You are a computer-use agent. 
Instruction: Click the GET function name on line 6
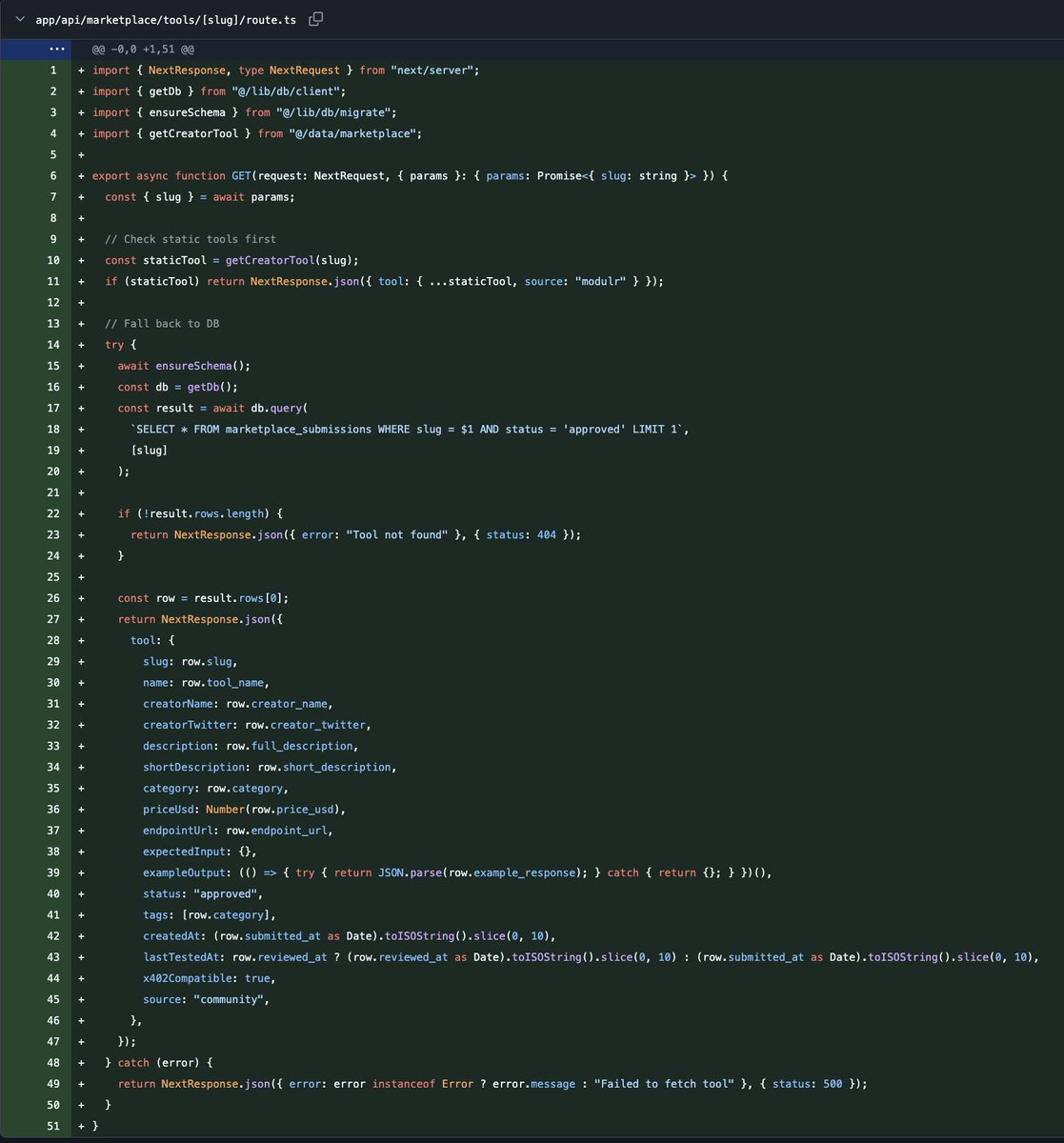coord(241,176)
